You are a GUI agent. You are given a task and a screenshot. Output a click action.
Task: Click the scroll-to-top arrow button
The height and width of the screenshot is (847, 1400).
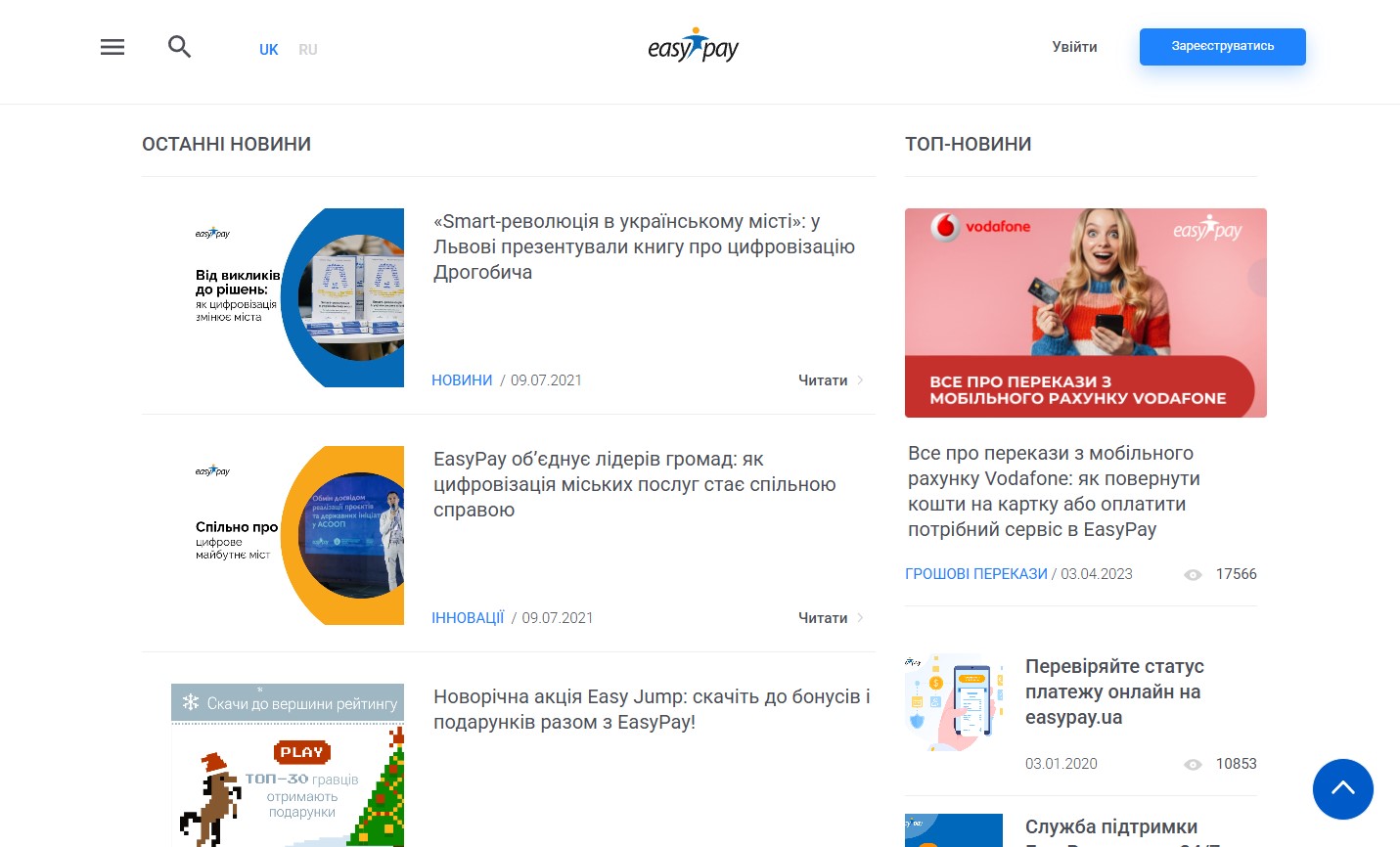coord(1342,788)
